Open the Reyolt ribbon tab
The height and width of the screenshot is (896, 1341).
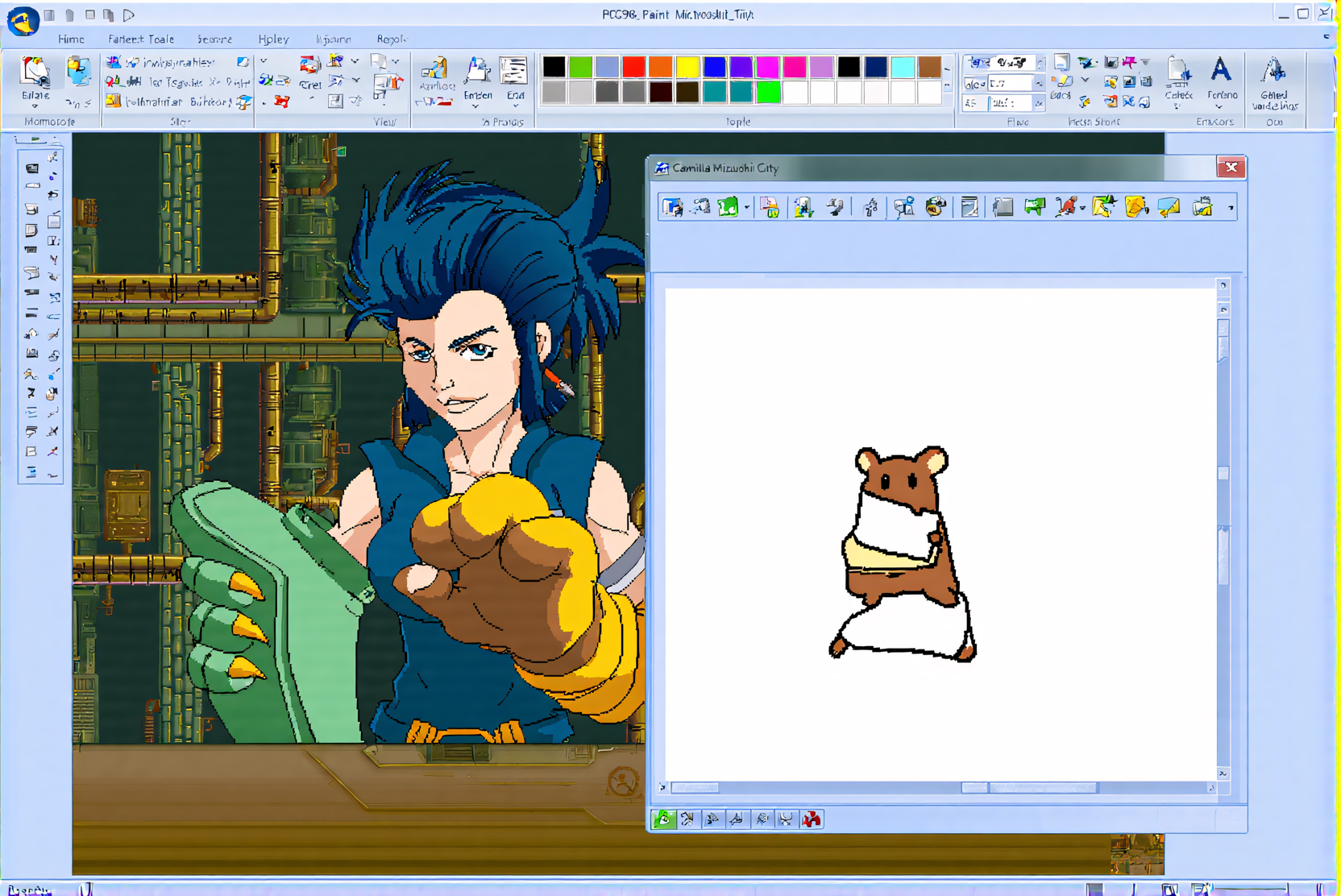point(392,39)
